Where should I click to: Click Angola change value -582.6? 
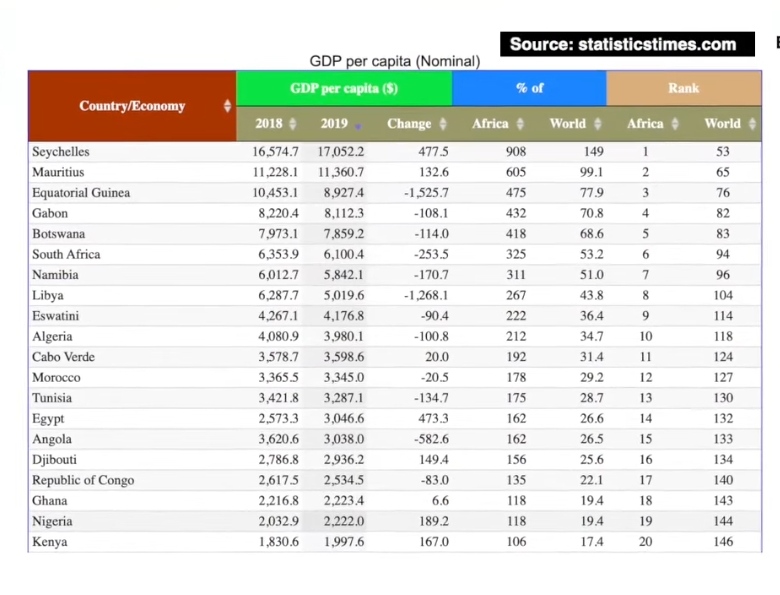(431, 439)
